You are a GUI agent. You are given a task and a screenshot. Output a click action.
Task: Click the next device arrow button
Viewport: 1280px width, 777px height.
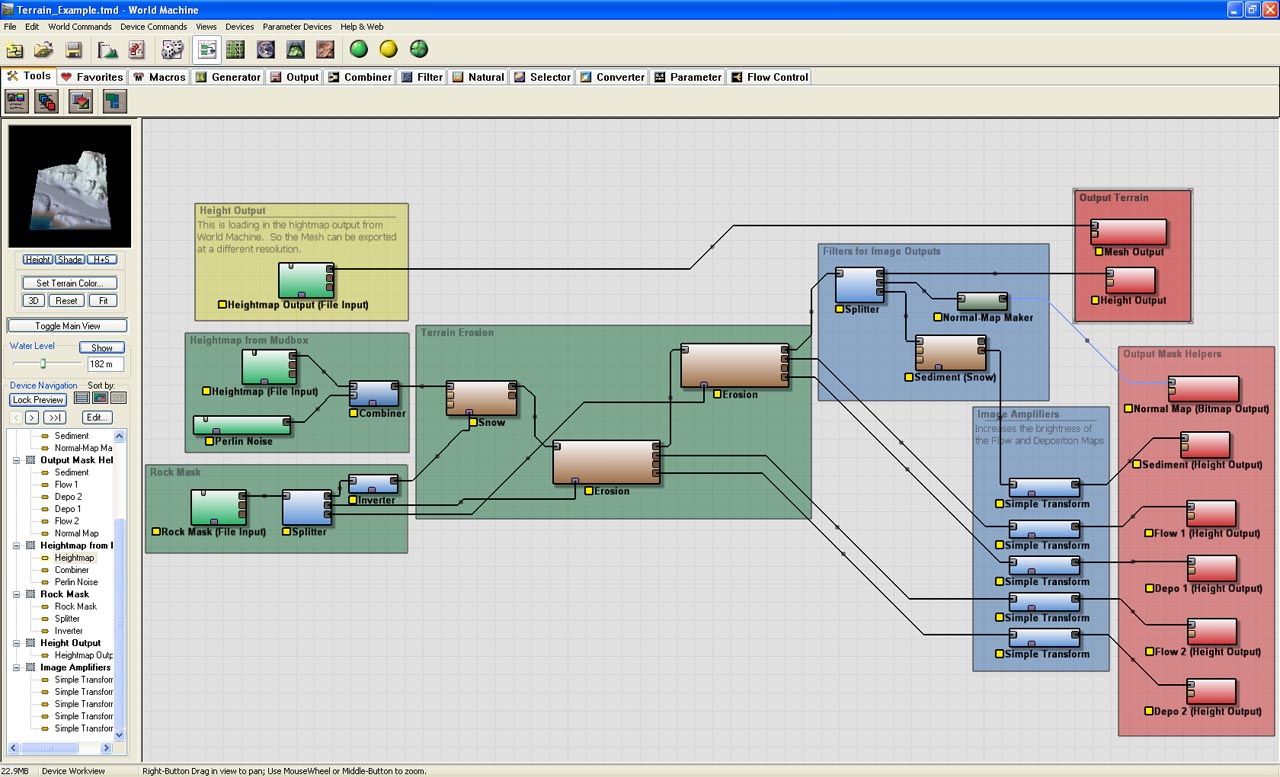pos(33,417)
